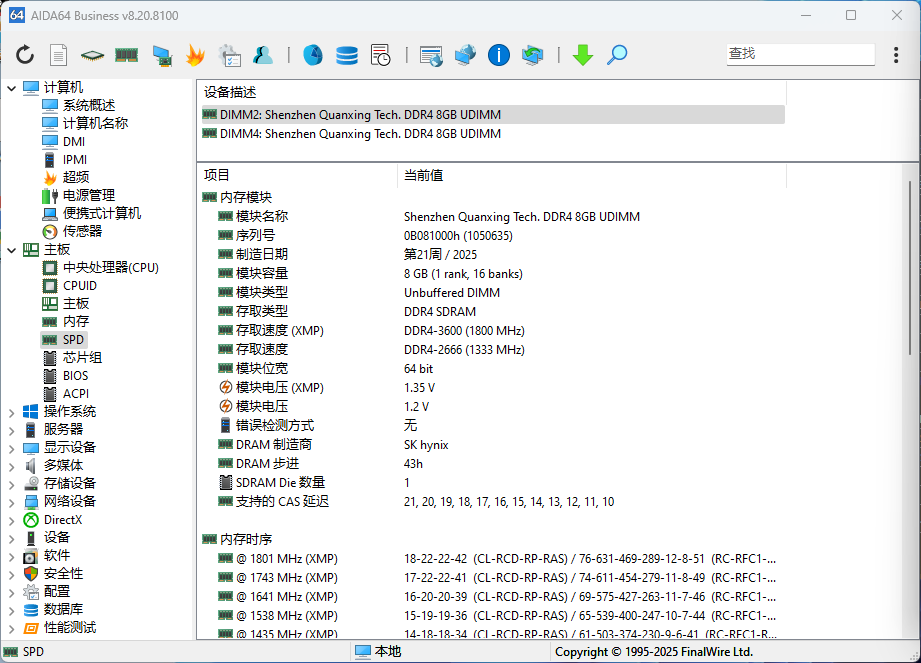Screen dimensions: 921x663
Task: Select the 制造日期 row
Action: (x=493, y=254)
